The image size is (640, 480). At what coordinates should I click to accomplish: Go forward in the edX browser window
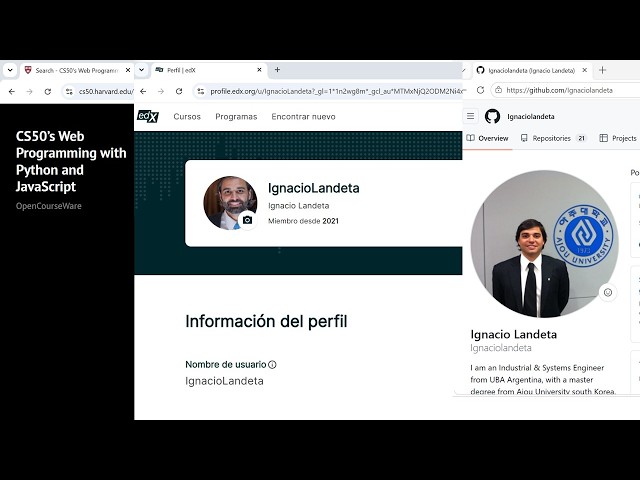pos(161,91)
